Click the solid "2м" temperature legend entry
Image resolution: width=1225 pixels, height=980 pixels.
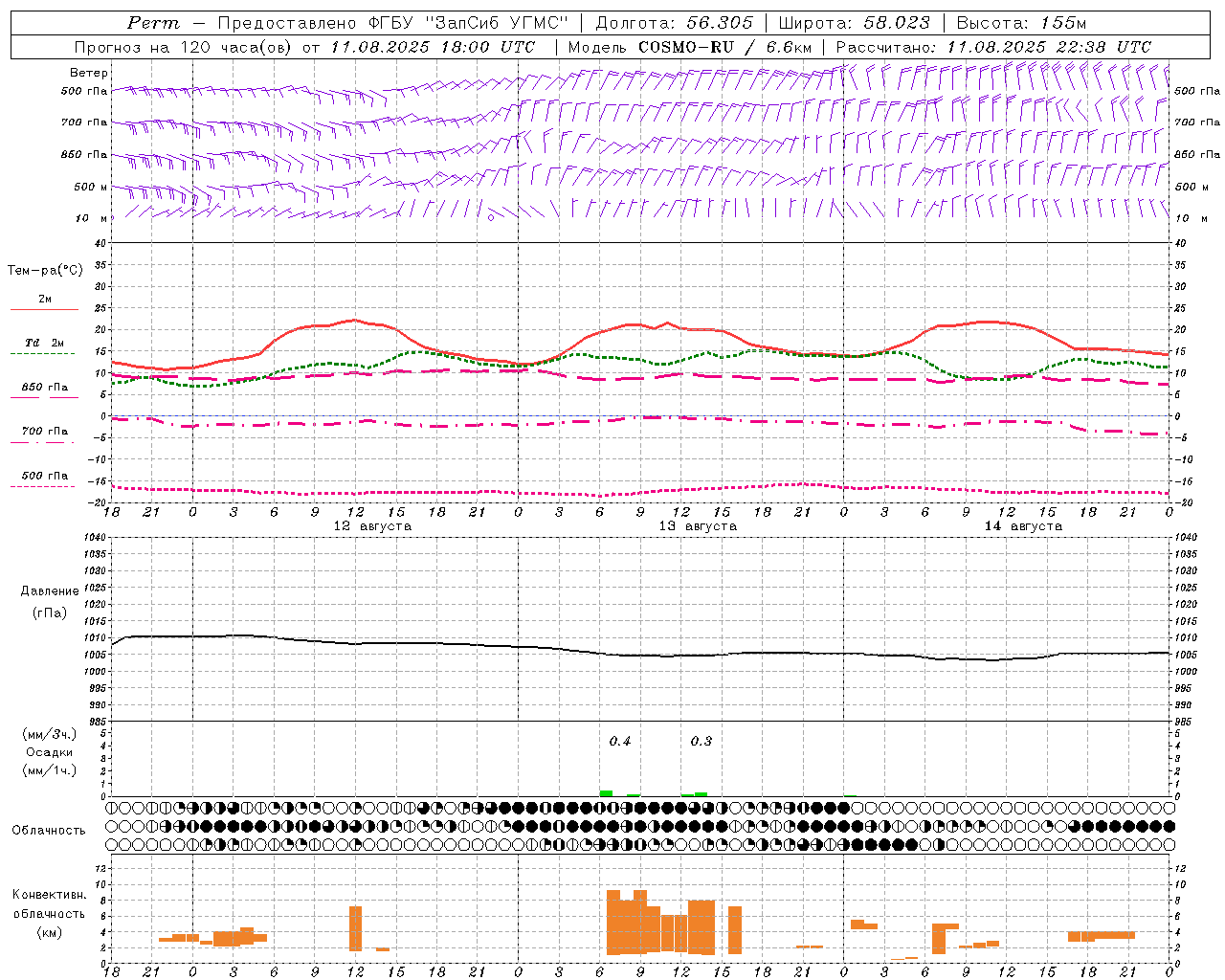pyautogui.click(x=45, y=300)
